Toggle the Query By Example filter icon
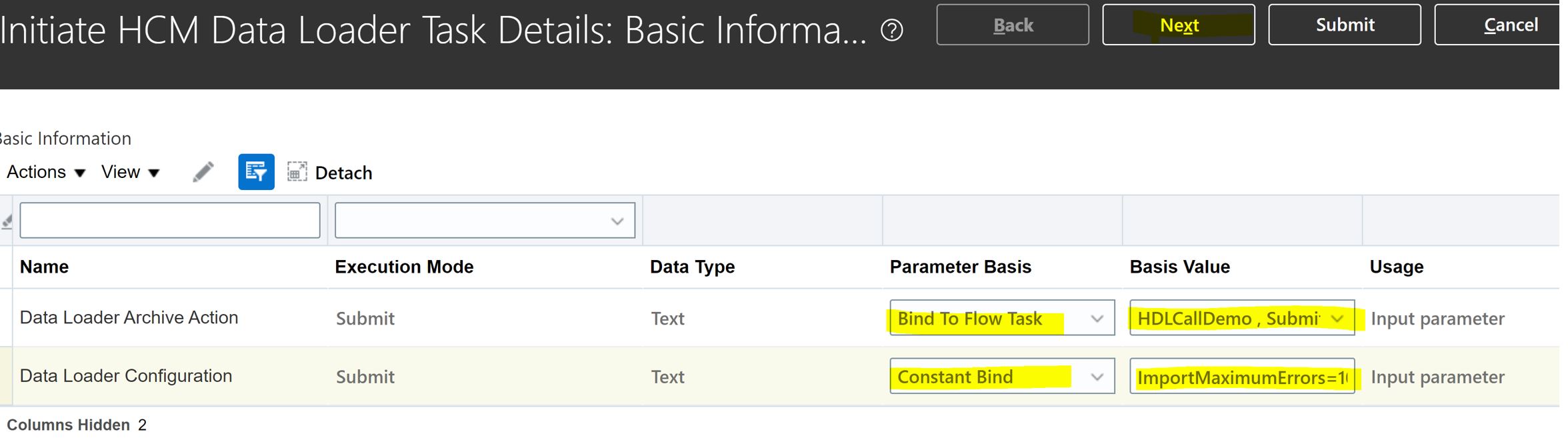Viewport: 1568px width, 438px height. pos(256,172)
